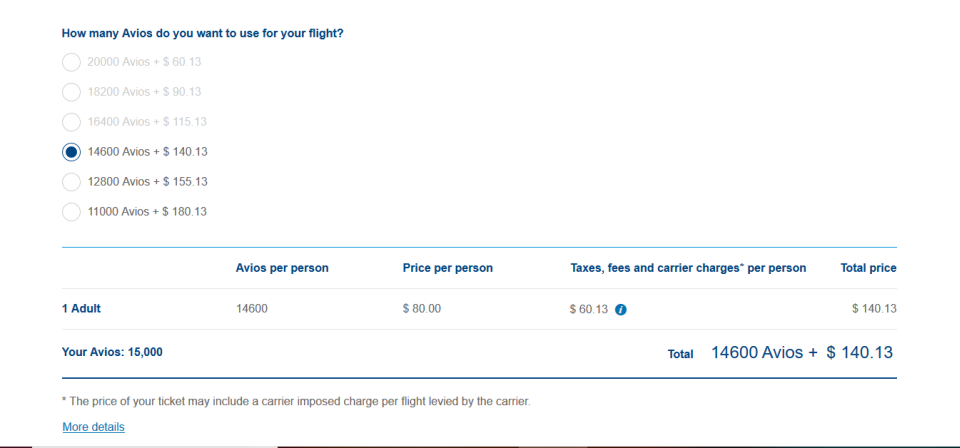Click the $ 80.00 price per person value

point(422,309)
